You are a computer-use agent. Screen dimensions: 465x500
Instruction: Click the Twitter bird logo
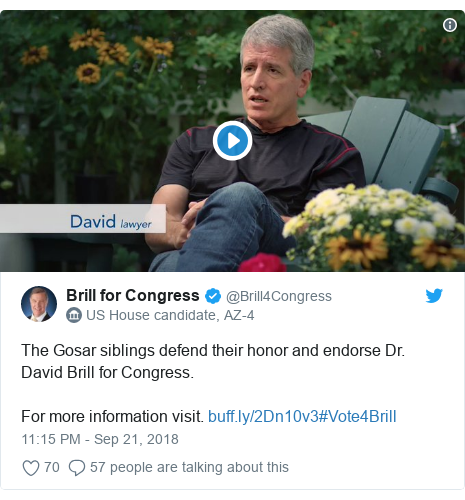[434, 296]
